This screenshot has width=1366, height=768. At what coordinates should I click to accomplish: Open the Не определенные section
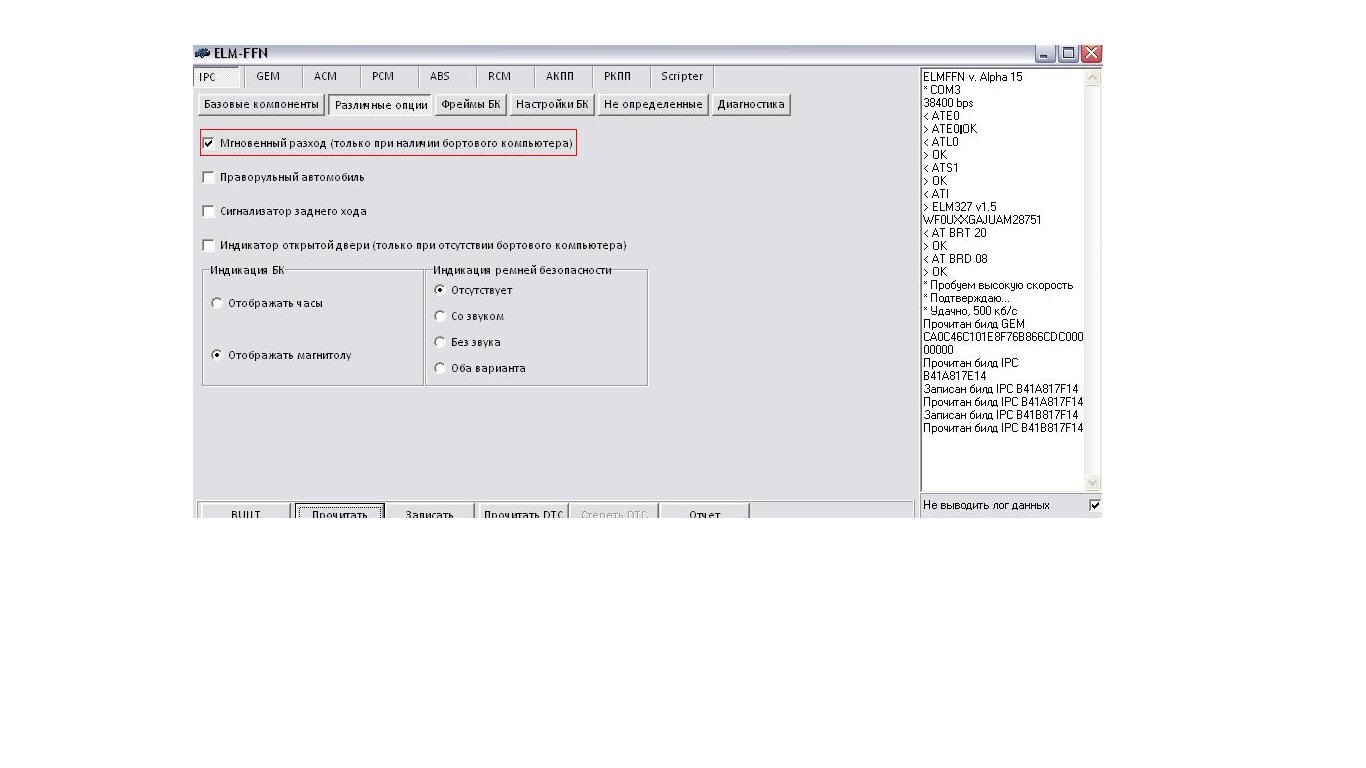pyautogui.click(x=653, y=104)
